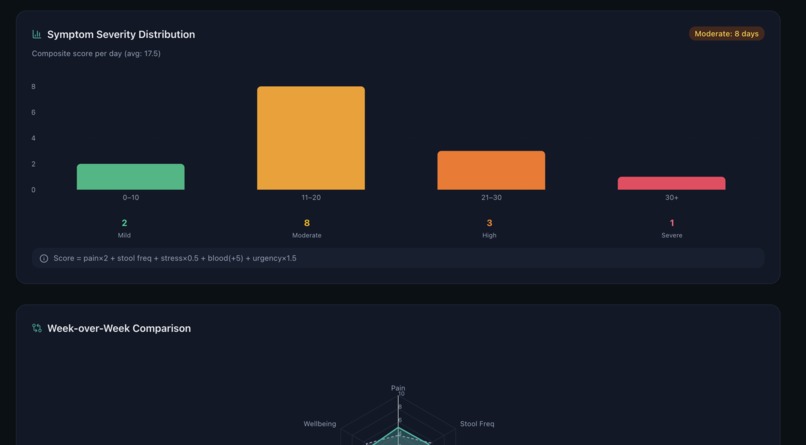Click the 'Stool Freq' radar axis label
Screen dimensions: 806x445
pyautogui.click(x=477, y=424)
